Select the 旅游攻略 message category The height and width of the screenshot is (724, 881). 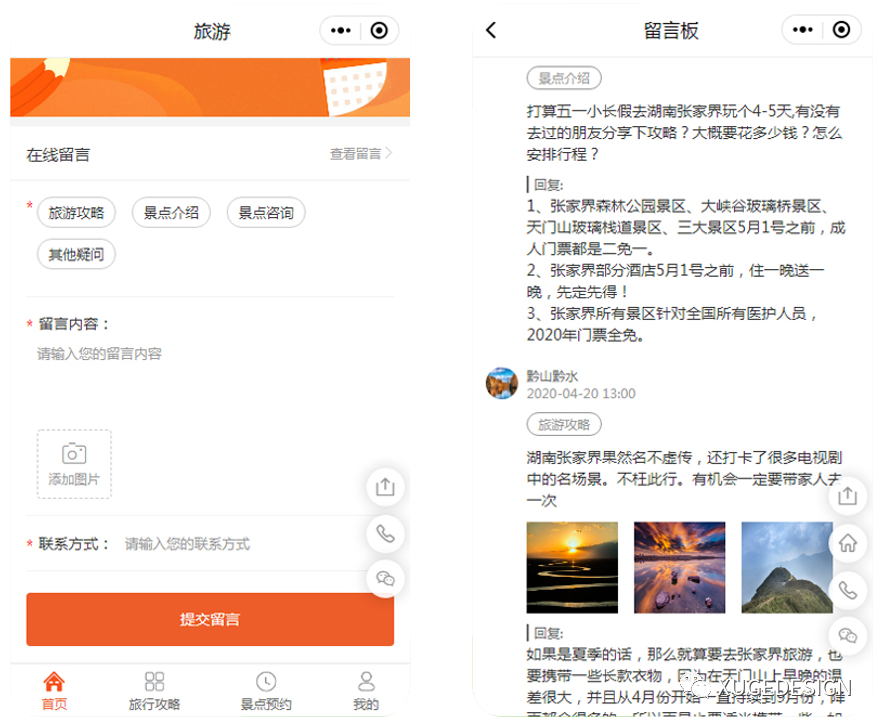(x=76, y=213)
